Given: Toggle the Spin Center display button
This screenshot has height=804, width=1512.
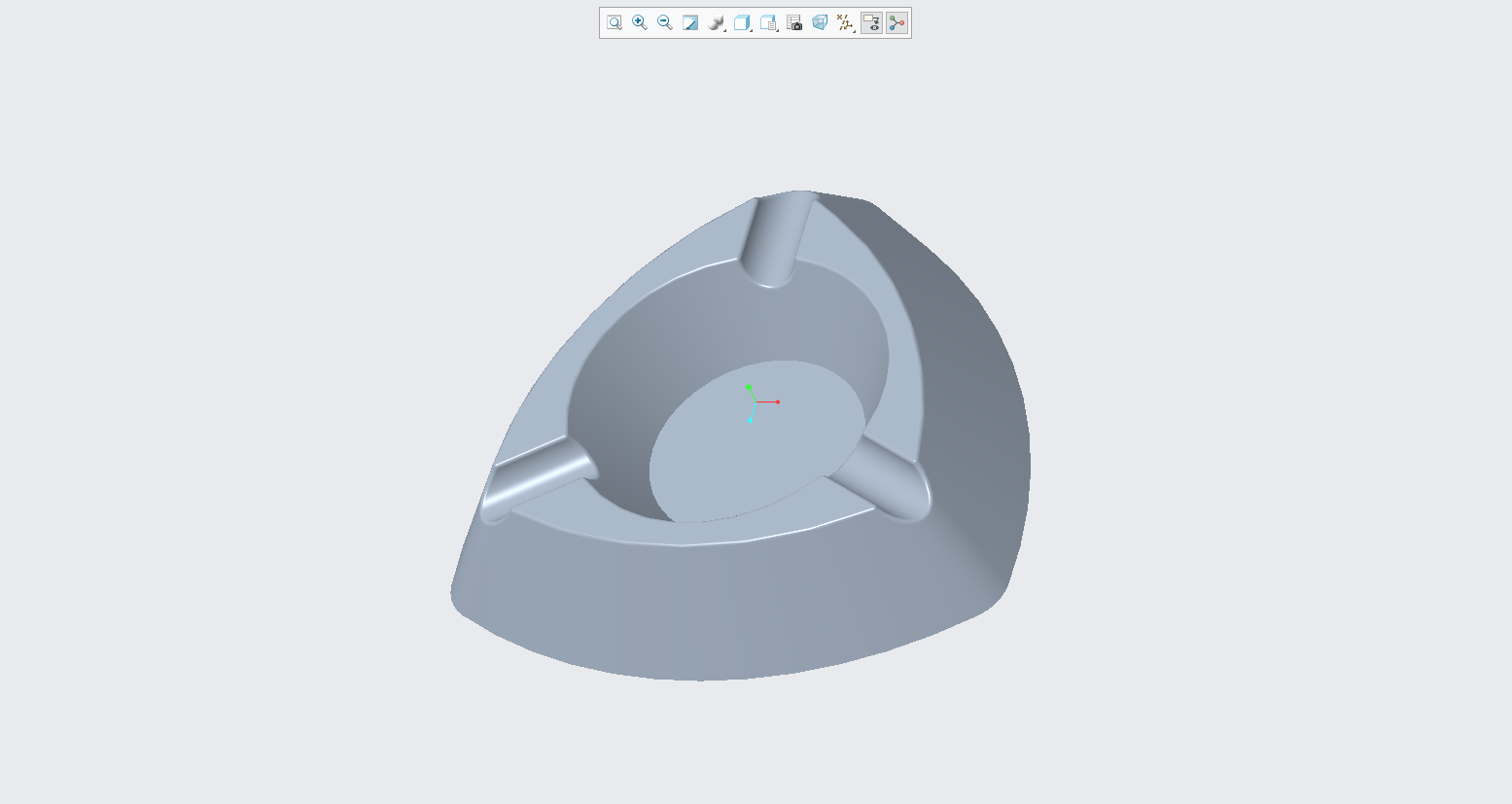Looking at the screenshot, I should pyautogui.click(x=897, y=22).
